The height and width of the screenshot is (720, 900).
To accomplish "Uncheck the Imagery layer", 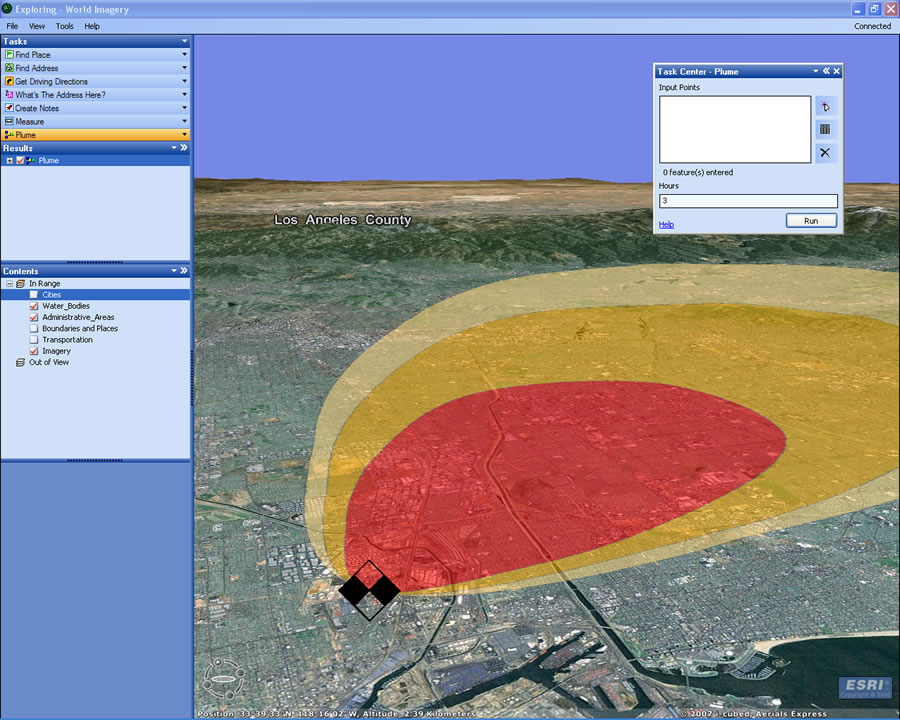I will (x=34, y=351).
